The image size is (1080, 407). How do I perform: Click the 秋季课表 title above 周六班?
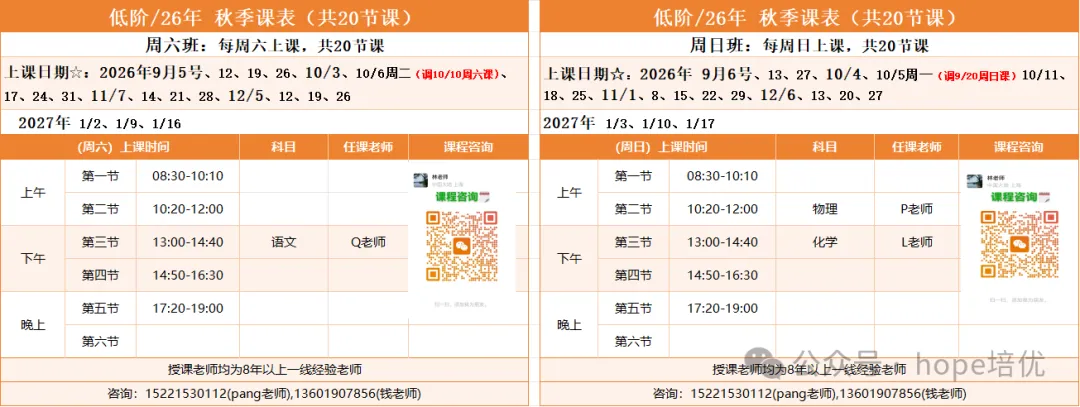click(x=264, y=17)
